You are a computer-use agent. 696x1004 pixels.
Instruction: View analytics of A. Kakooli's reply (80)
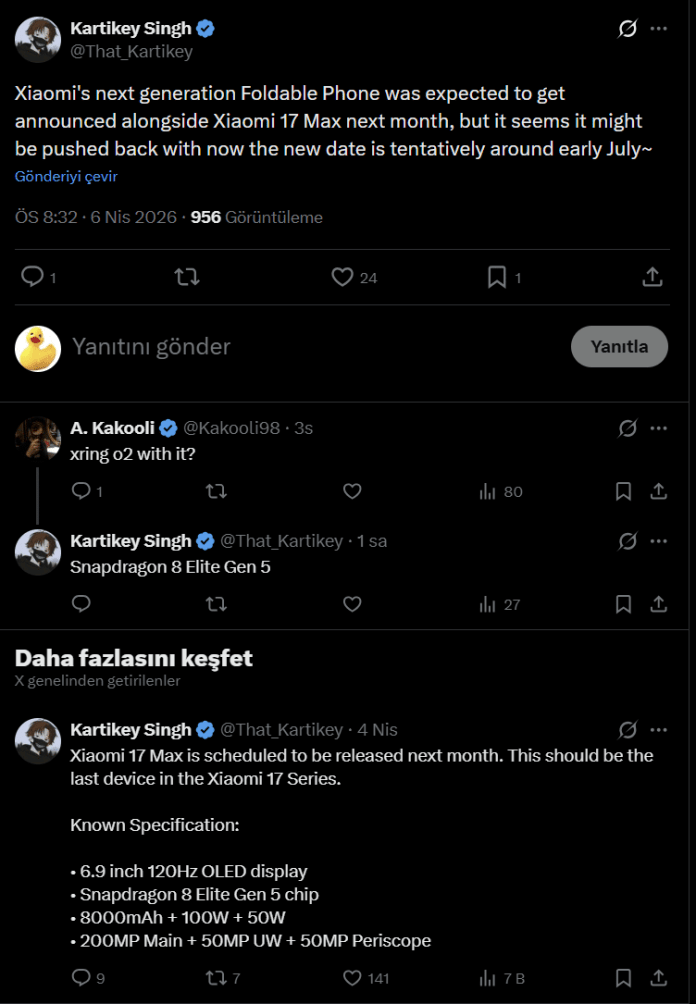(501, 491)
